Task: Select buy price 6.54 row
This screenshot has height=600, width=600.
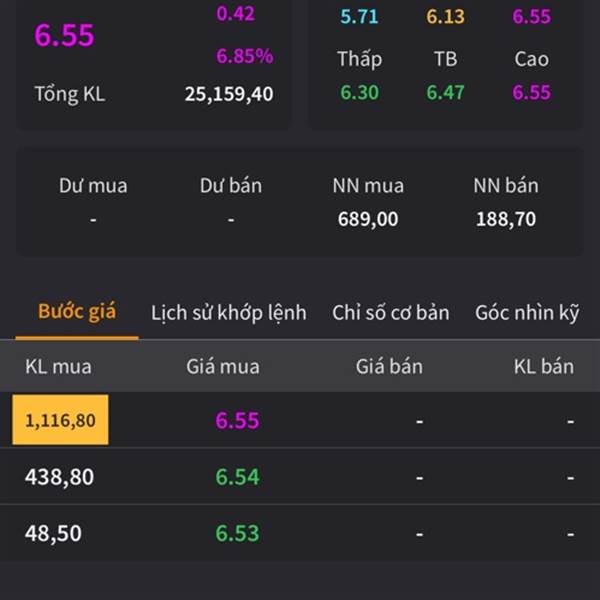Action: coord(238,477)
